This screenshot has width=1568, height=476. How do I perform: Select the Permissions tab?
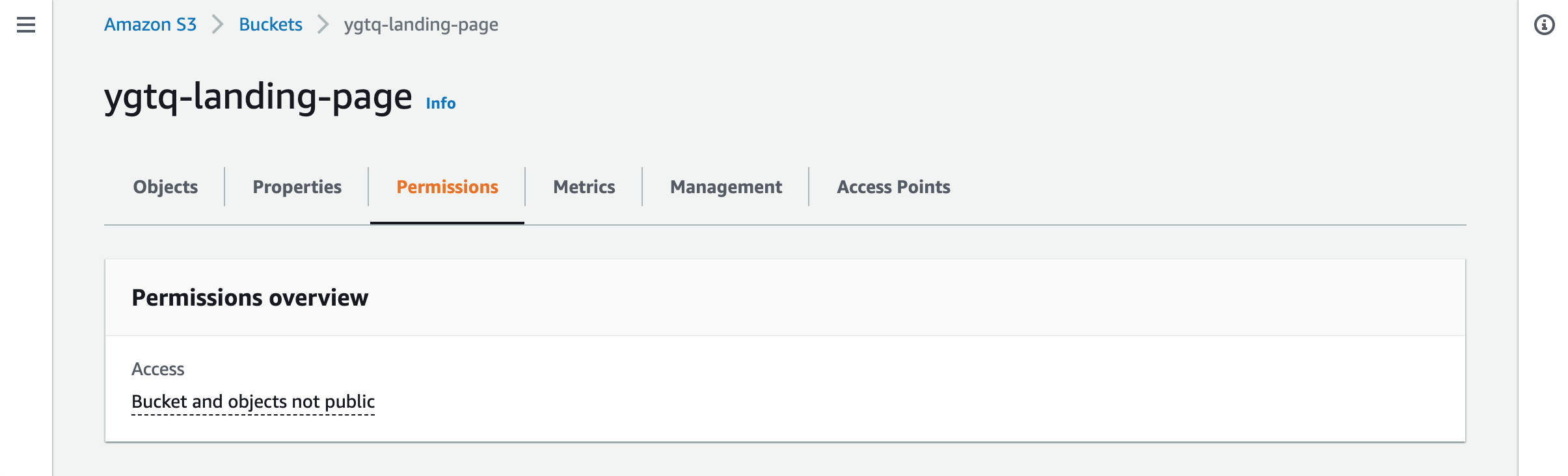click(x=447, y=187)
